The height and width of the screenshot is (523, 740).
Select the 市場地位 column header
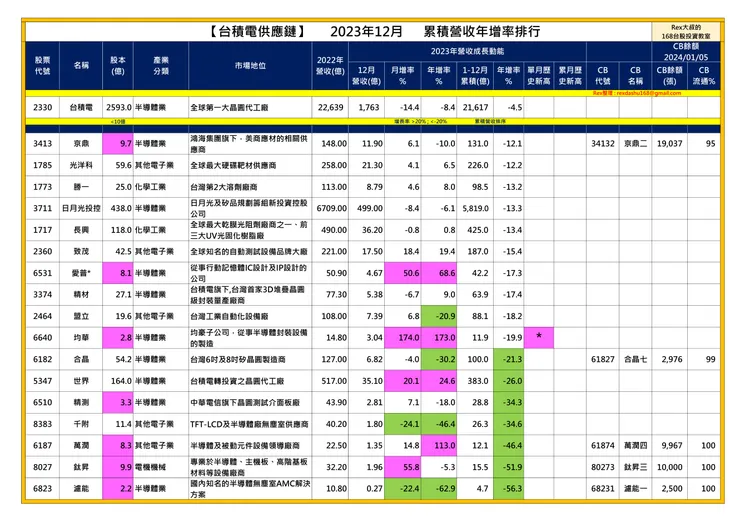click(x=250, y=66)
